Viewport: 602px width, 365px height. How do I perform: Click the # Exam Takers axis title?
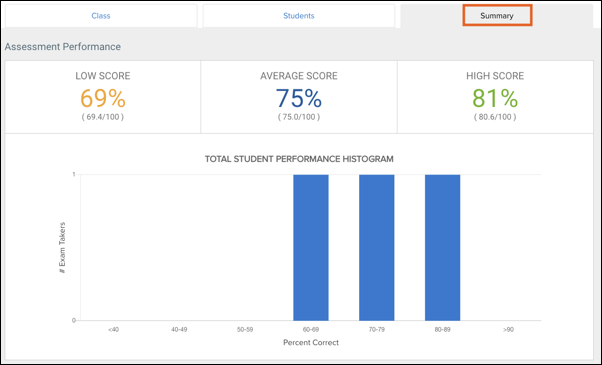coord(63,248)
